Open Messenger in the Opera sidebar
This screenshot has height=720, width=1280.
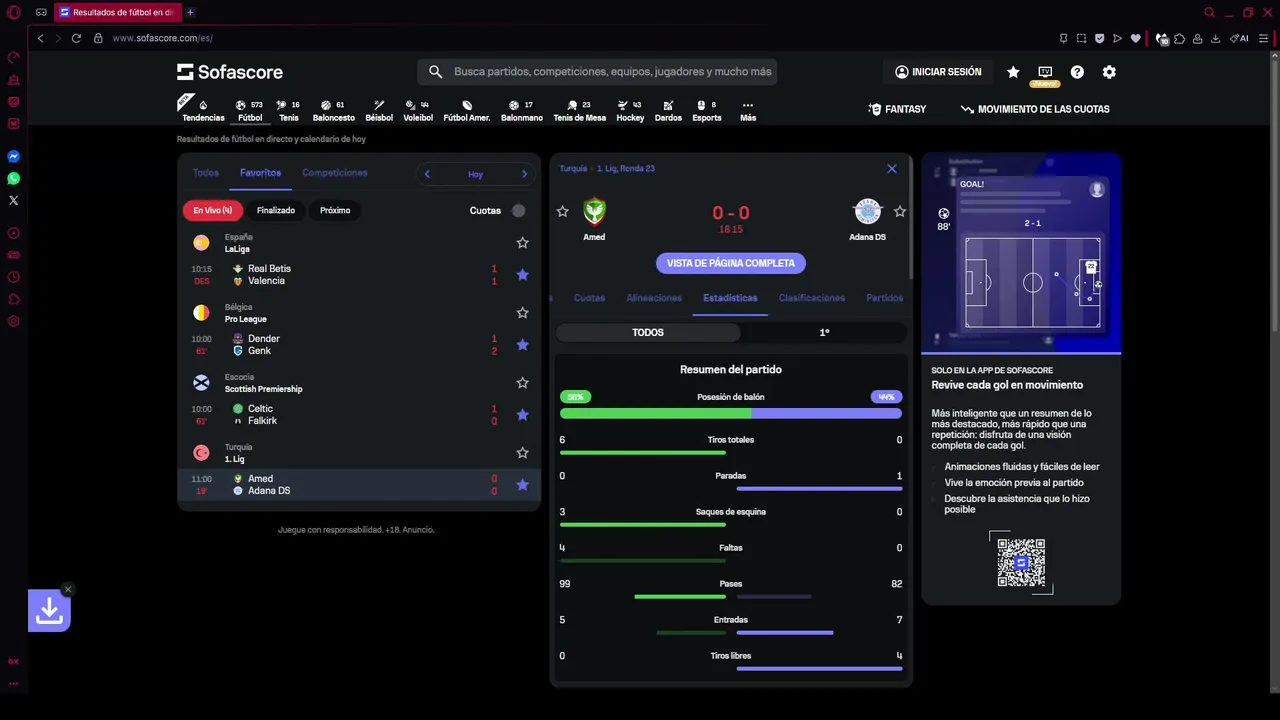pos(13,156)
